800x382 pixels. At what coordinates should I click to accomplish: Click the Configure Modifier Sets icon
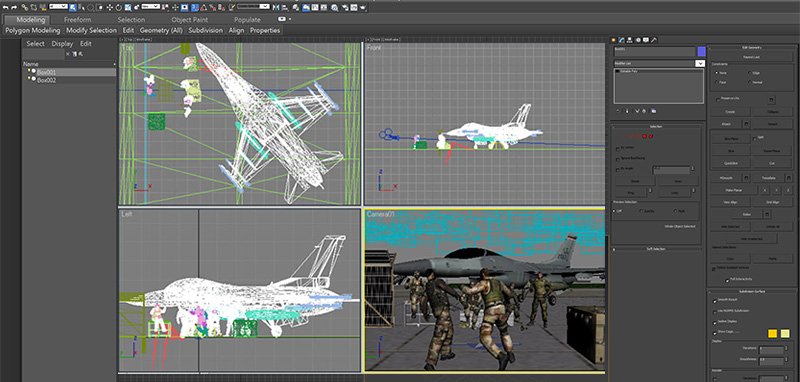654,111
